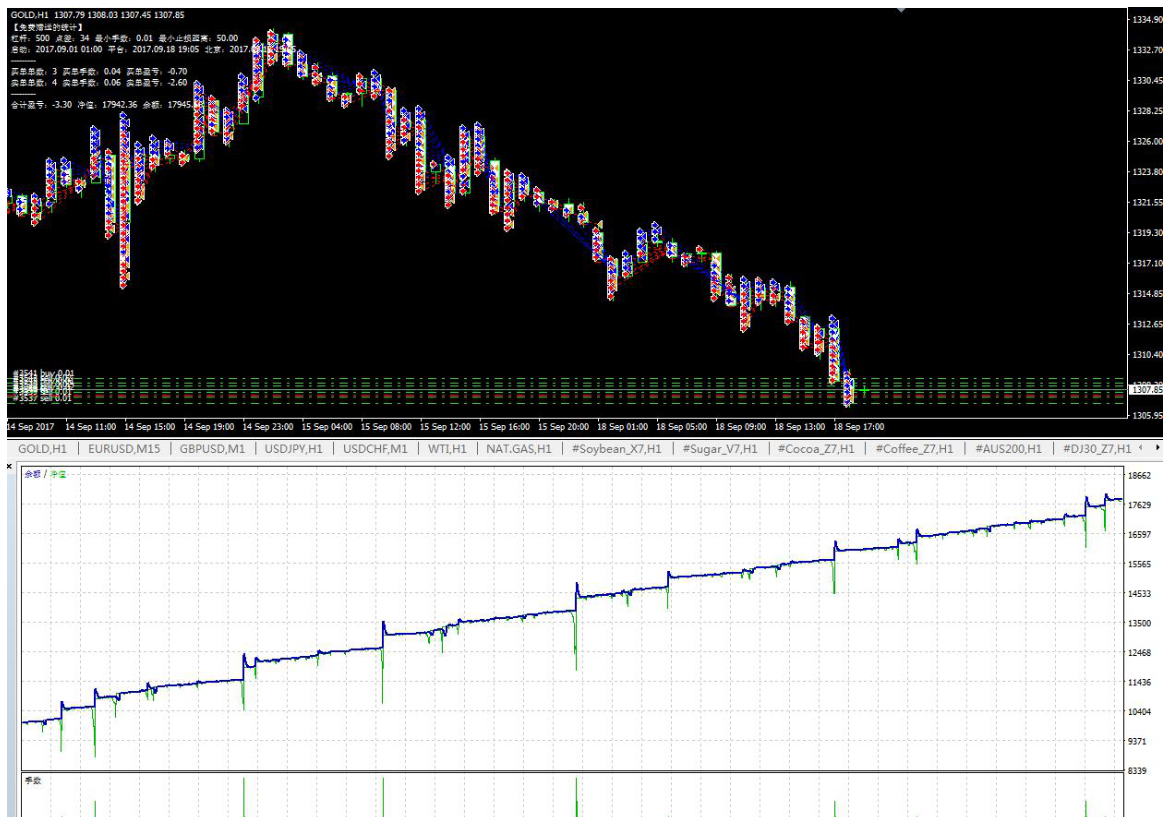Open the NAT.GAS,H1 chart tab
This screenshot has height=817, width=1169.
pos(518,449)
